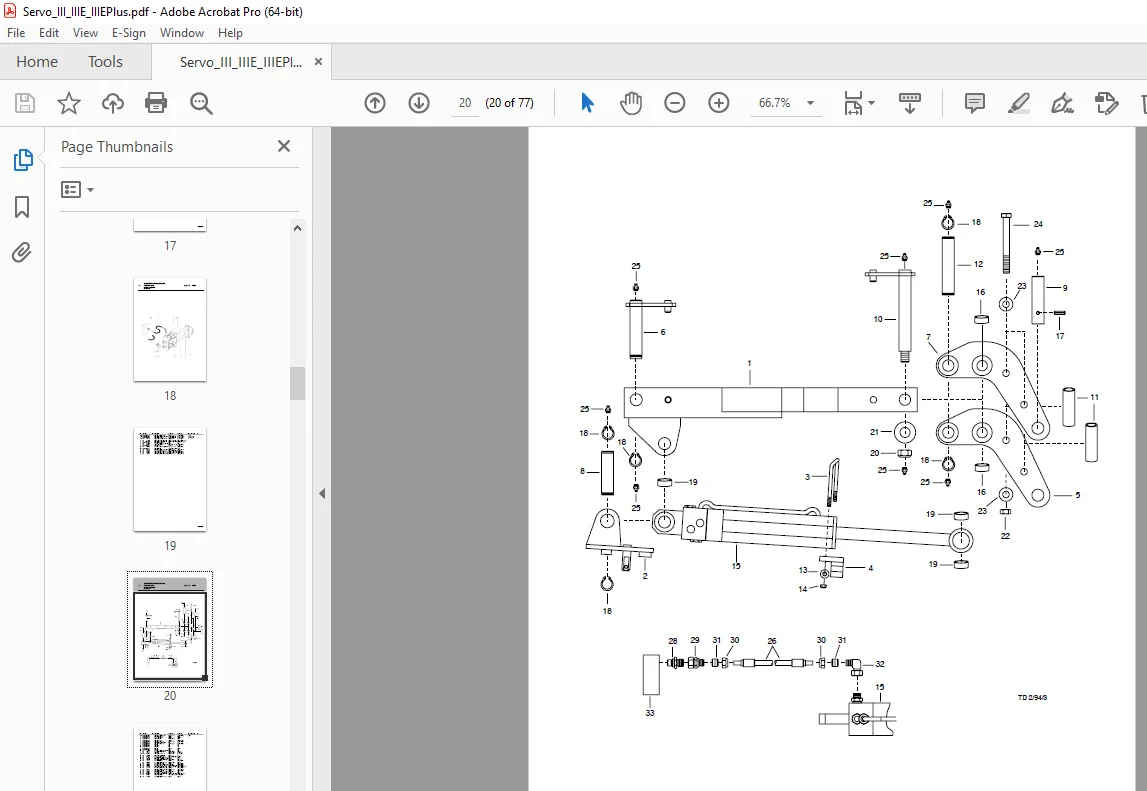Click the thumbnails scrollbar up arrow

297,228
